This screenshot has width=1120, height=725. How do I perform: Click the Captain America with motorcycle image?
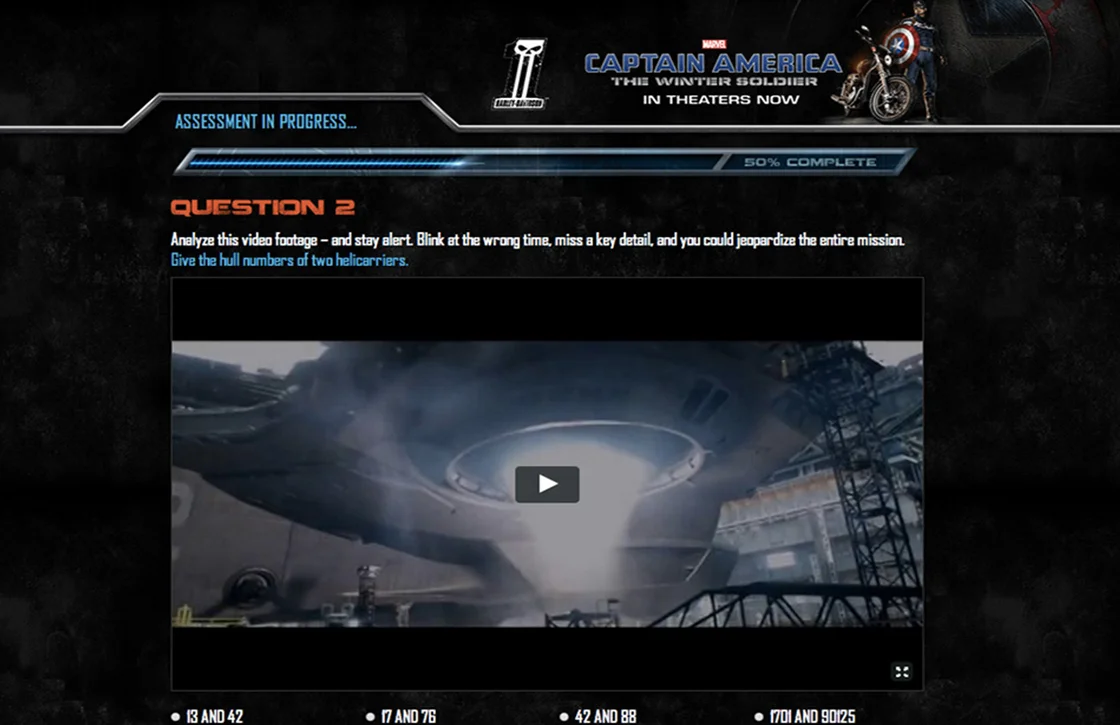(x=889, y=63)
